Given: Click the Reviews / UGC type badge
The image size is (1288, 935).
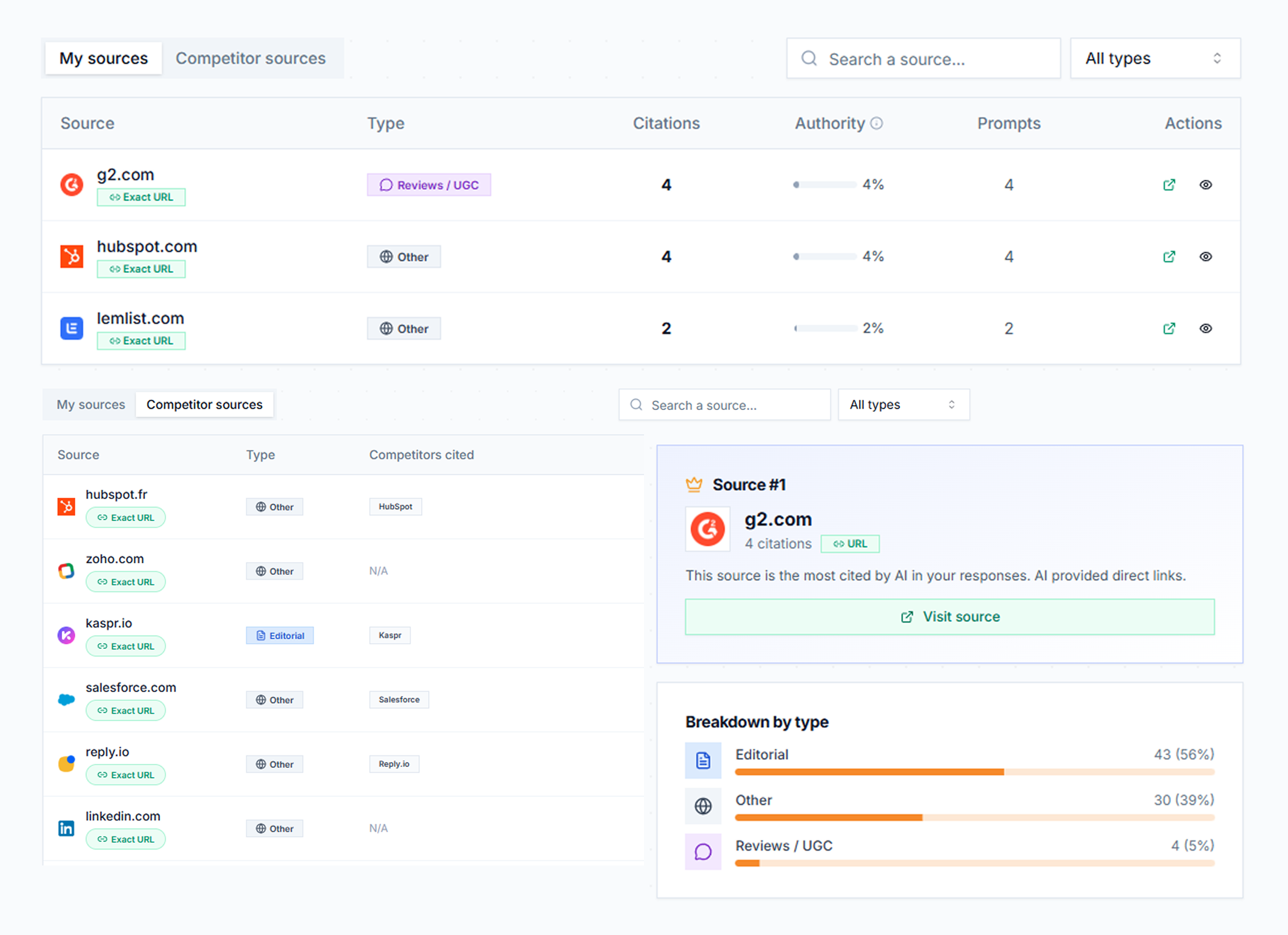Looking at the screenshot, I should [429, 185].
